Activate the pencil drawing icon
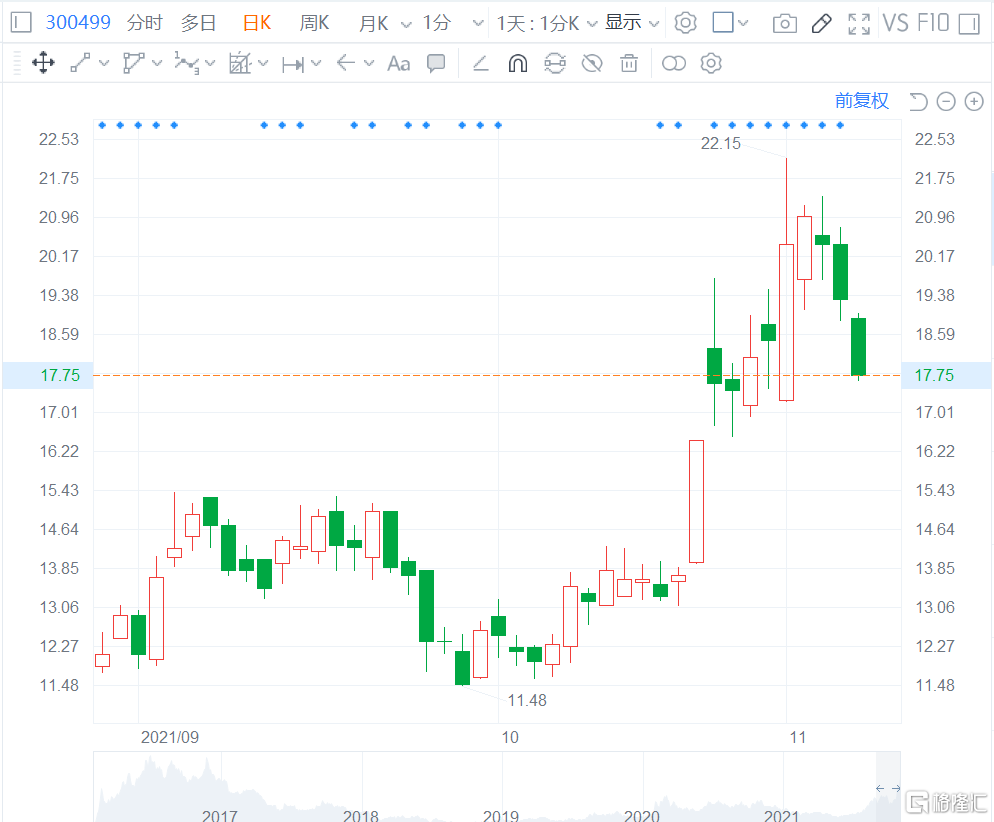This screenshot has width=994, height=822. click(x=822, y=24)
